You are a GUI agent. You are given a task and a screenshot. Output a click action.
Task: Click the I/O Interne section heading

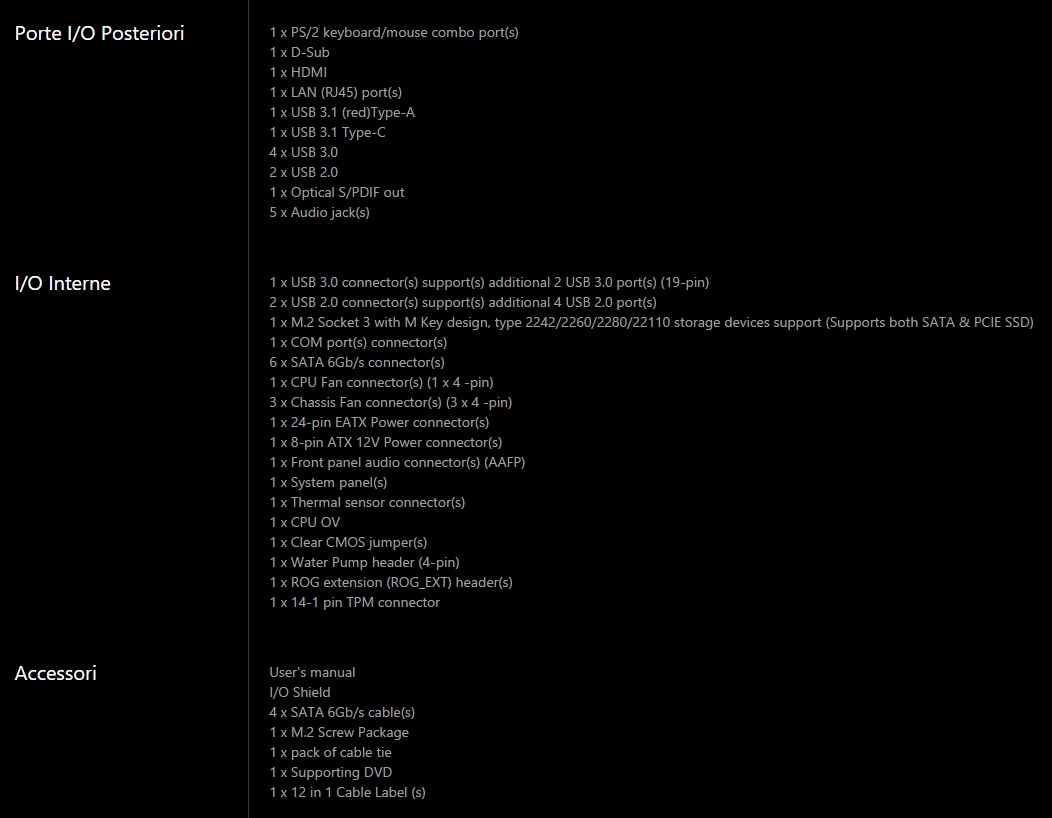(62, 283)
